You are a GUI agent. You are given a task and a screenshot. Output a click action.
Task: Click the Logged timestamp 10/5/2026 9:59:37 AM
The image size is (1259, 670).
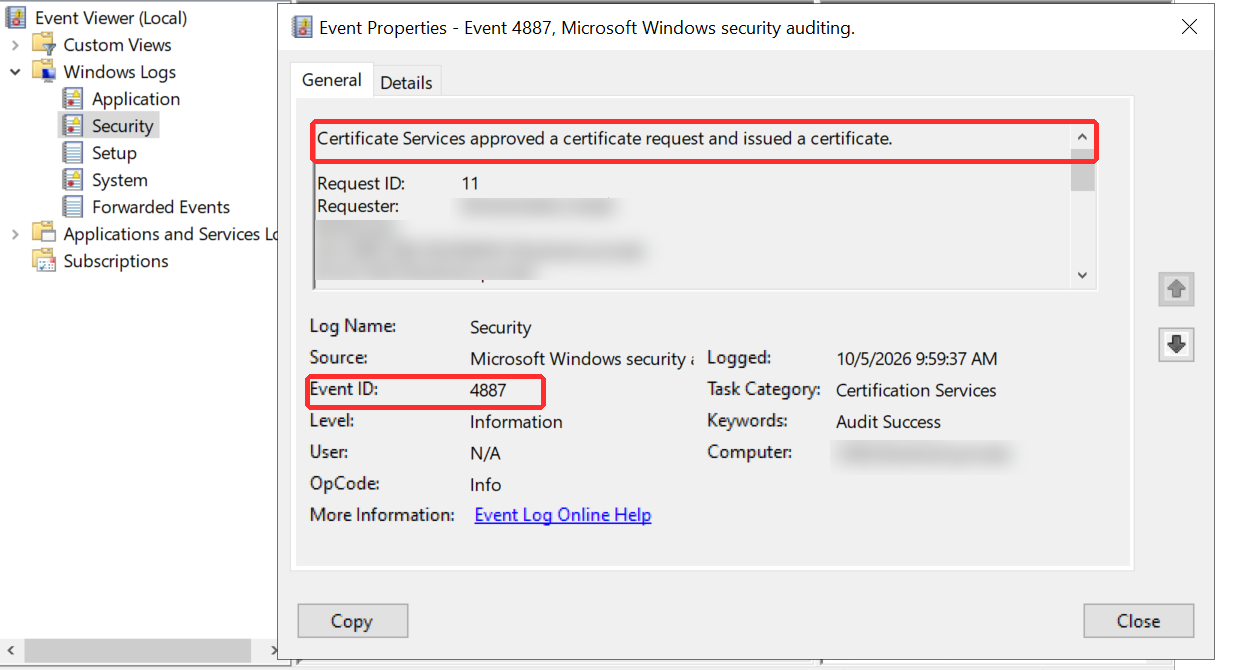click(917, 359)
